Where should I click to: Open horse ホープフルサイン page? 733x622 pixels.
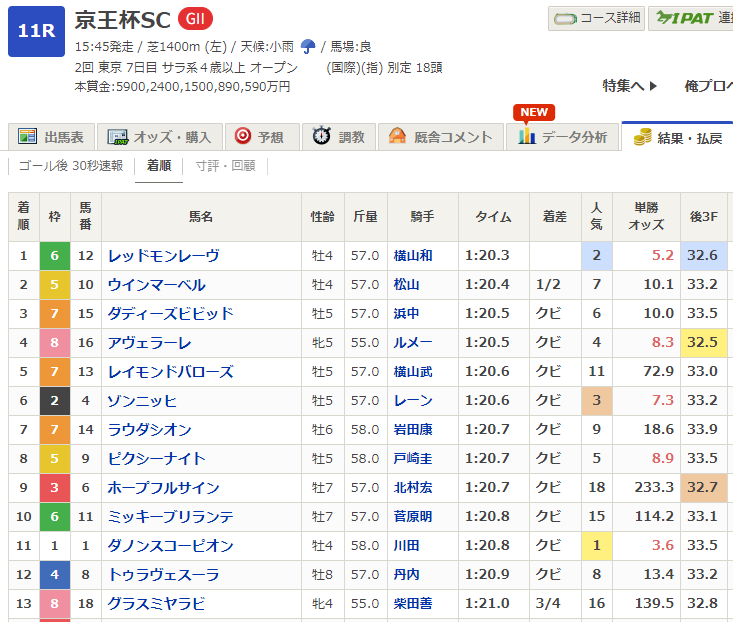point(164,488)
